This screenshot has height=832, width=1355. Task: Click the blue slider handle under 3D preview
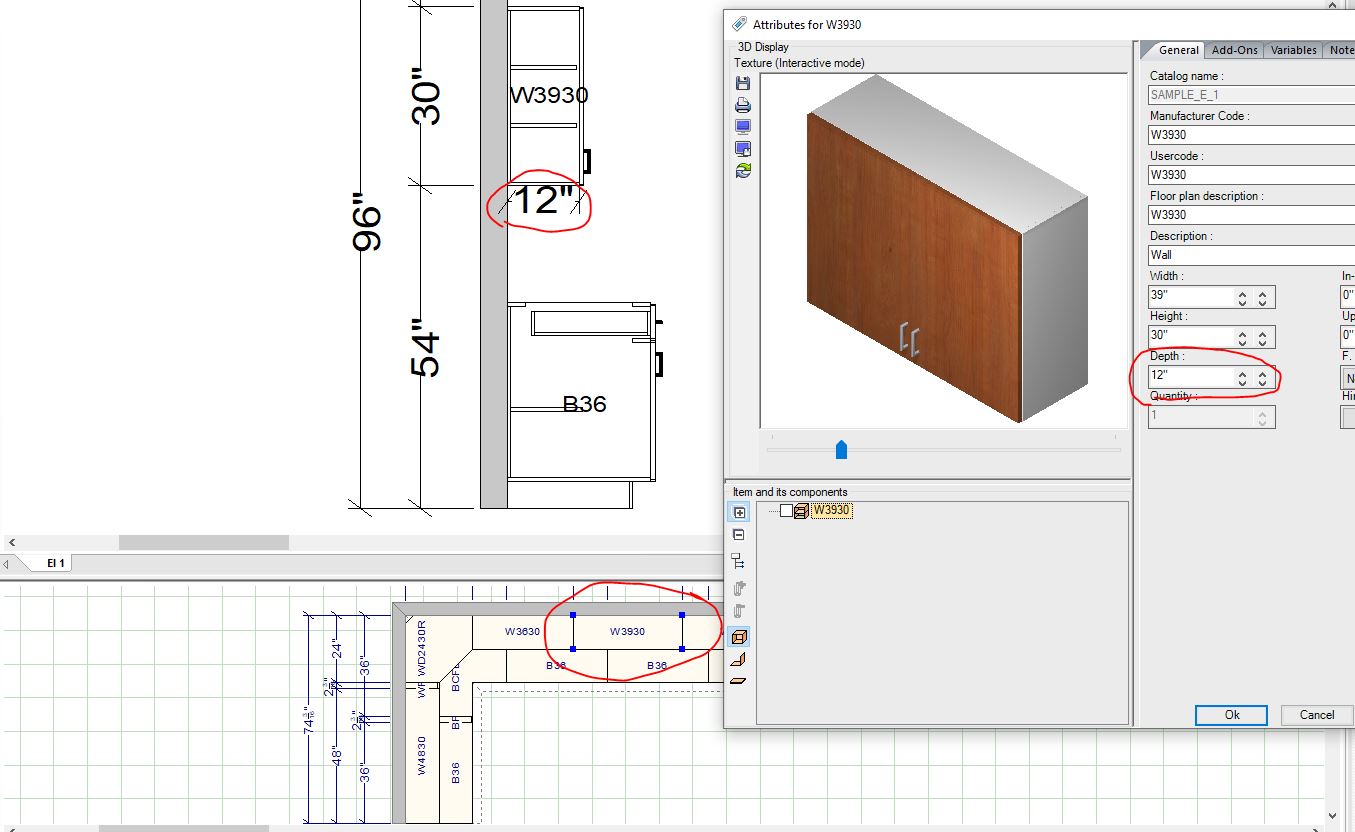click(841, 450)
